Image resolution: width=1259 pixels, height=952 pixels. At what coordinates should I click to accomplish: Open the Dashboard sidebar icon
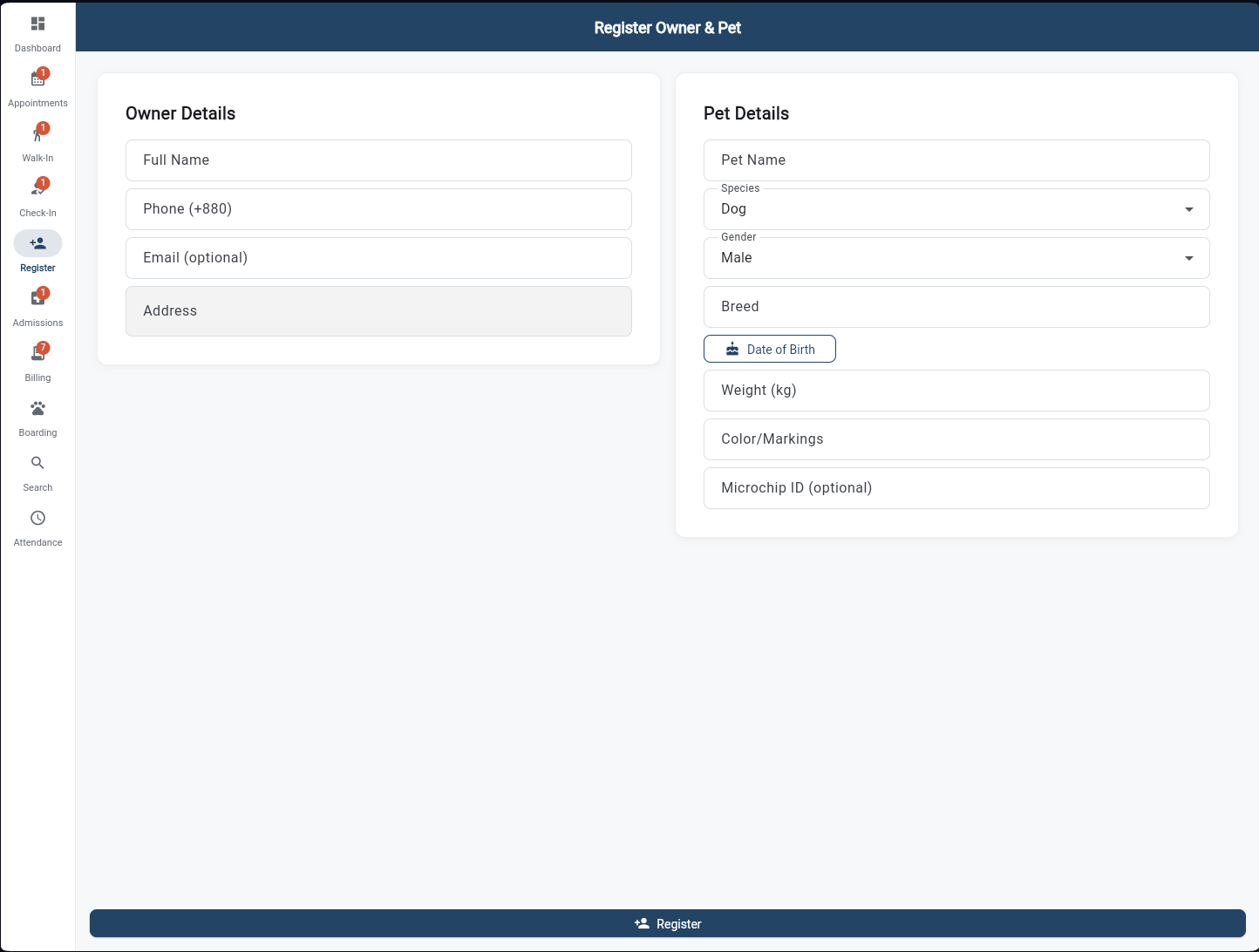(x=37, y=23)
